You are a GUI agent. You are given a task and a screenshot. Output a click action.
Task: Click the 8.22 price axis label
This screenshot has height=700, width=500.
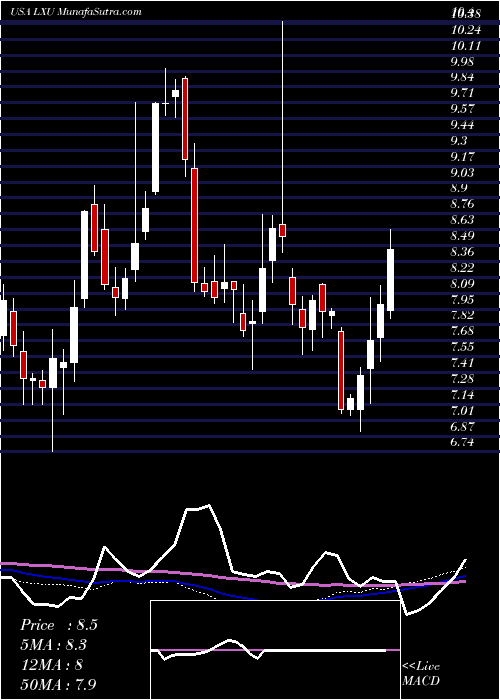click(463, 268)
